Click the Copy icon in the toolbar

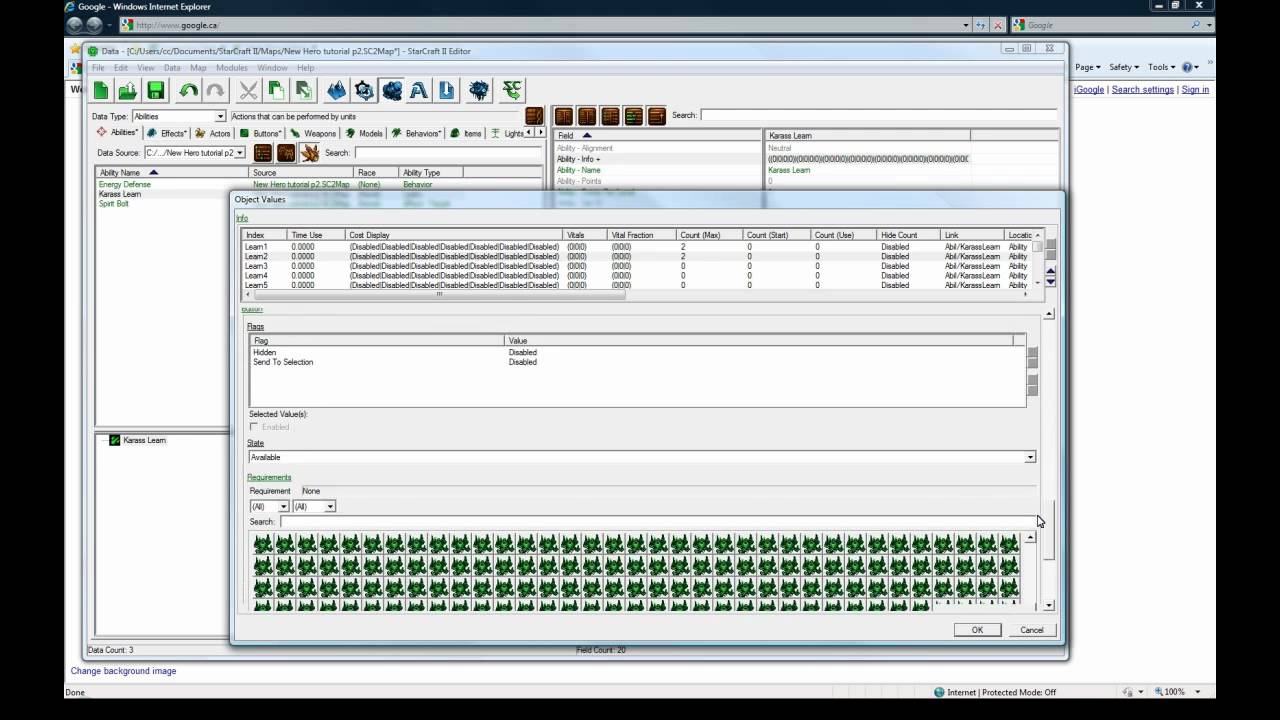(276, 91)
